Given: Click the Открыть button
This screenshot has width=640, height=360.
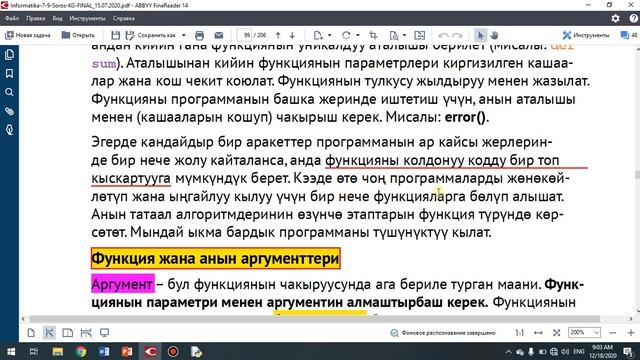Looking at the screenshot, I should [78, 35].
